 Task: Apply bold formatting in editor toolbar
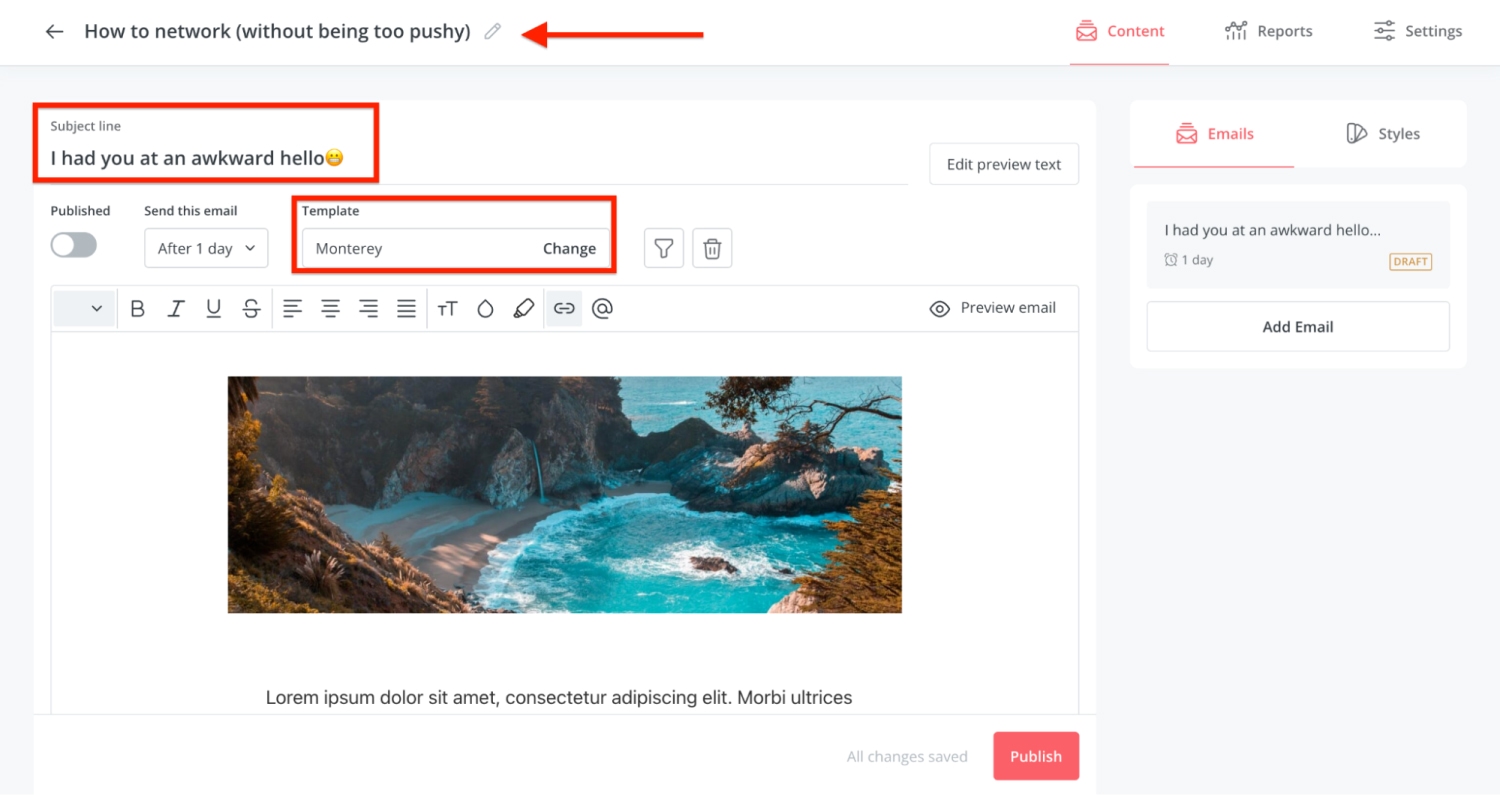[x=138, y=309]
